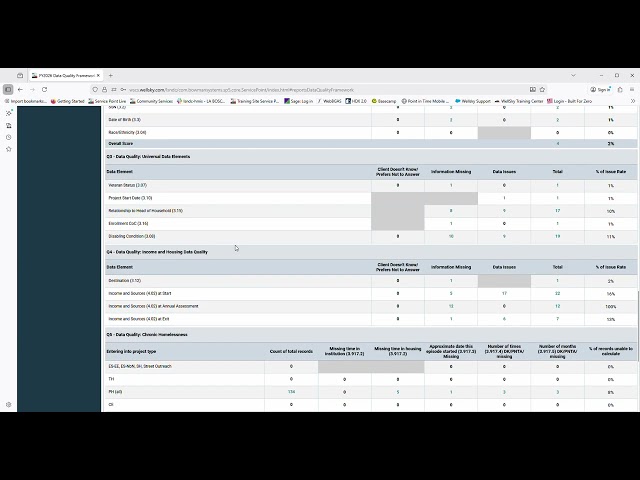This screenshot has height=480, width=640.
Task: Click Q5 Chronic Homelessness section heading
Action: [x=147, y=334]
